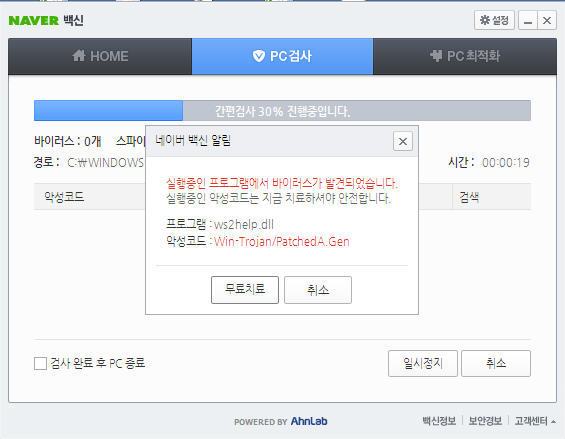
Task: Close the 네이버 백신 알림 dialog
Action: [x=403, y=141]
